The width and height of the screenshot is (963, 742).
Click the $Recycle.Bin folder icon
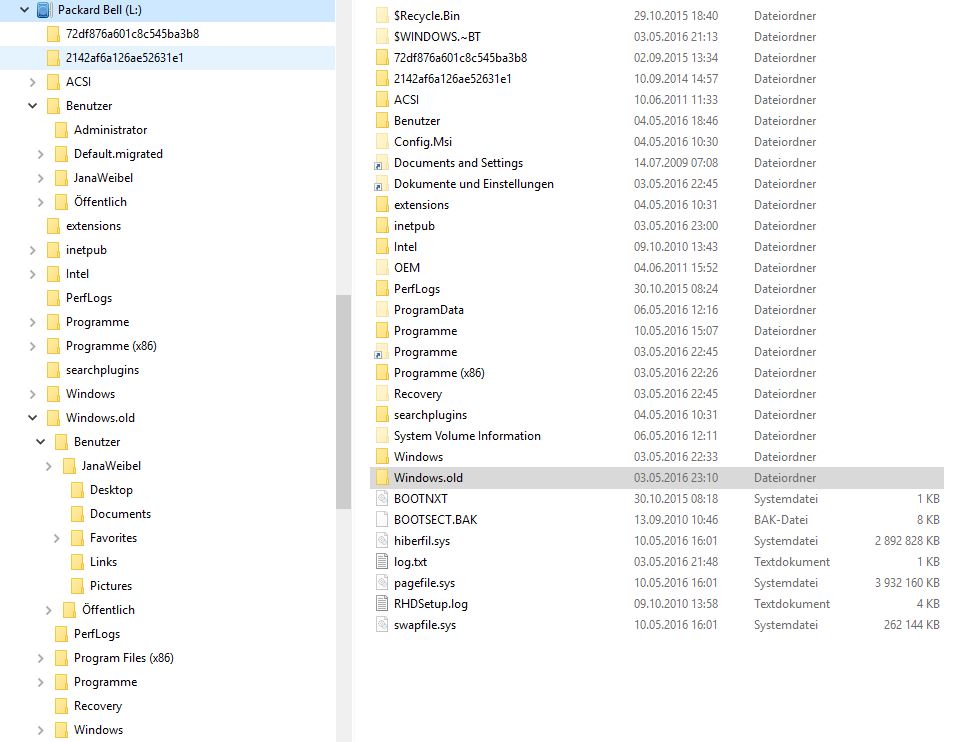(381, 15)
